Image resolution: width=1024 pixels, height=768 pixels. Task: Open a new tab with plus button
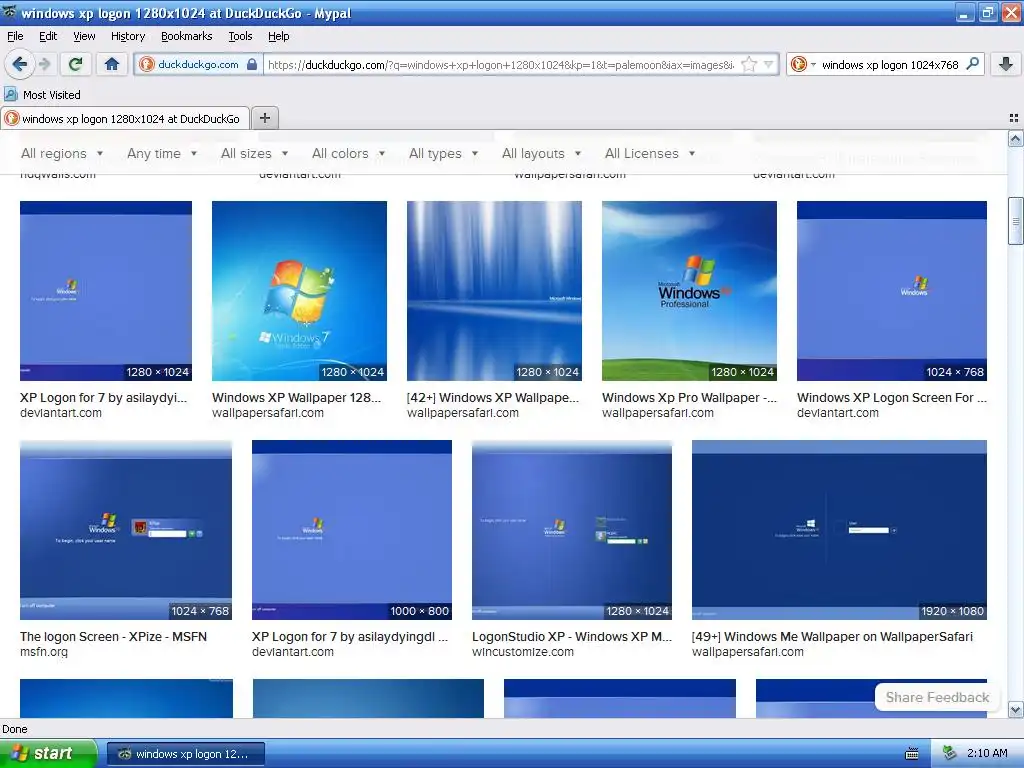tap(264, 118)
